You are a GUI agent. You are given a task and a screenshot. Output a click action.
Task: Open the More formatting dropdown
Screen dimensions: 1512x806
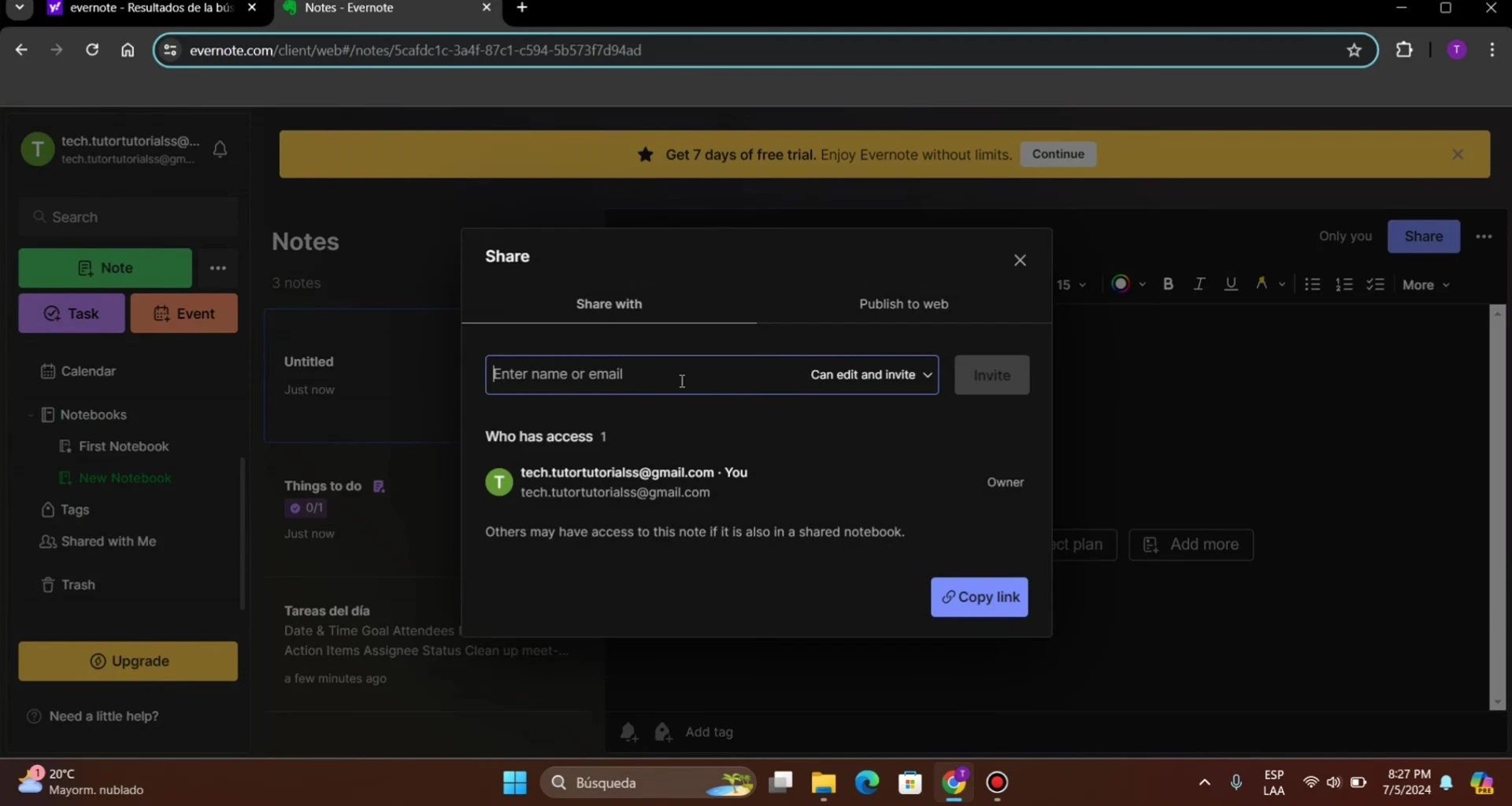tap(1425, 285)
